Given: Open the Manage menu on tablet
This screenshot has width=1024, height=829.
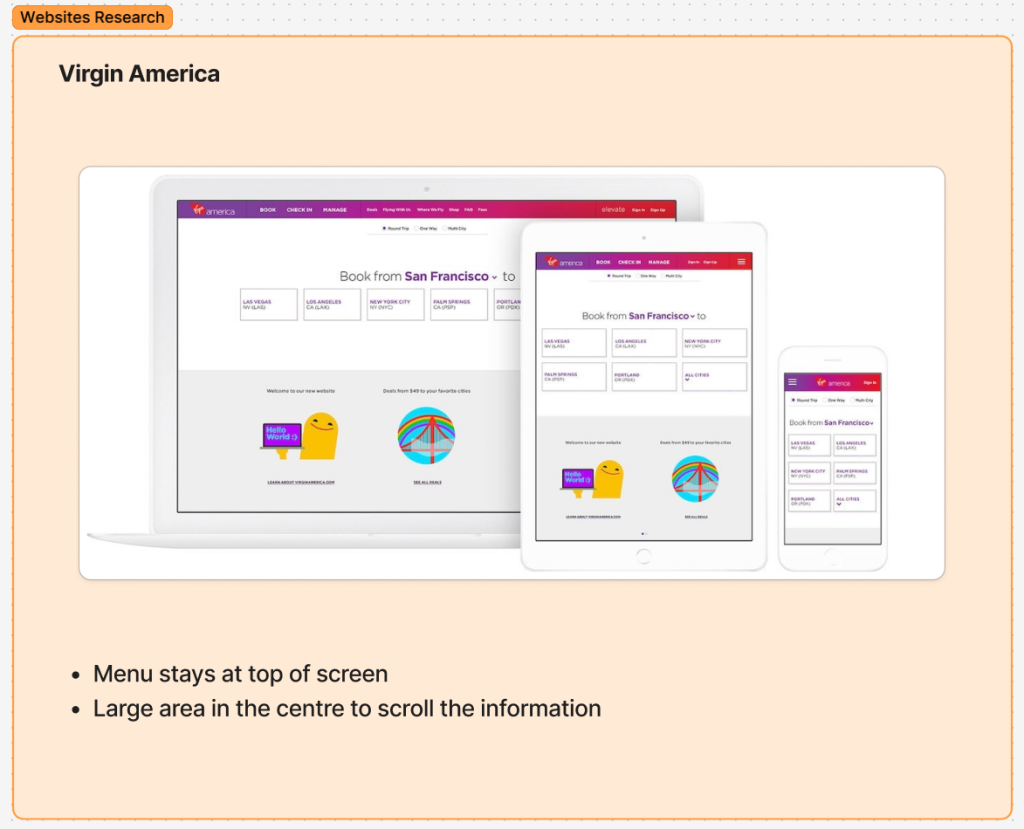Looking at the screenshot, I should [x=660, y=262].
